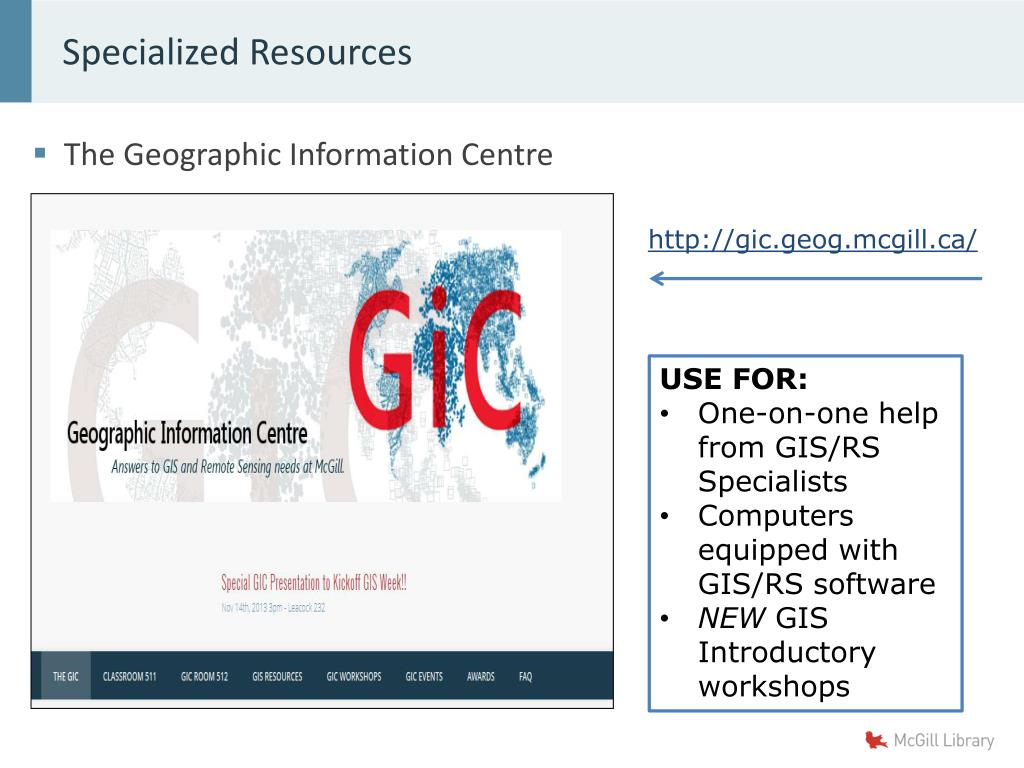
Task: Open the CLASSROOM 511 nav item
Action: tap(129, 677)
